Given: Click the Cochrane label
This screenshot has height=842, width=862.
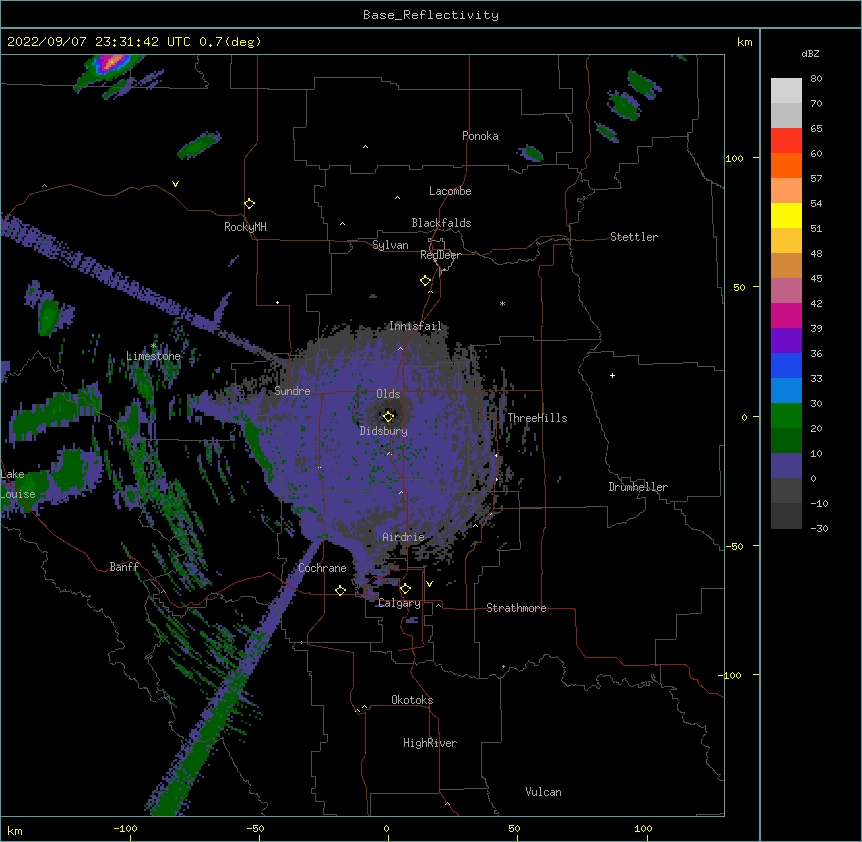Looking at the screenshot, I should click(x=322, y=568).
